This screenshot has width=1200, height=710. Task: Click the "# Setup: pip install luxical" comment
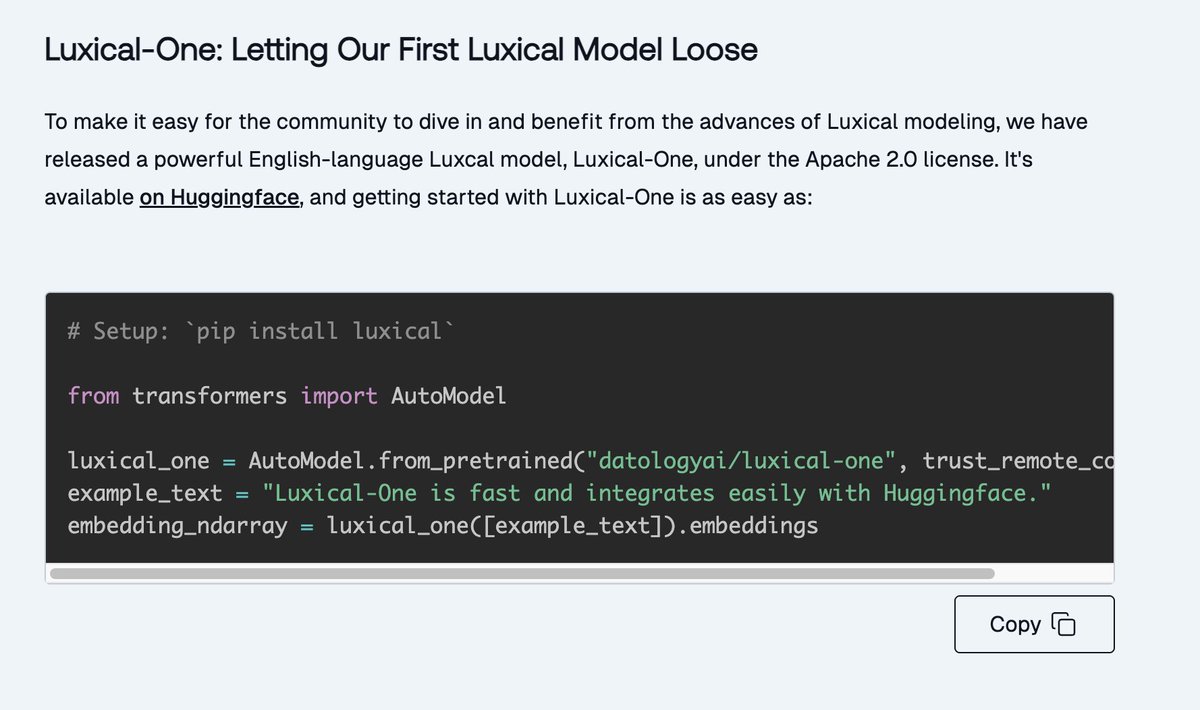click(260, 331)
